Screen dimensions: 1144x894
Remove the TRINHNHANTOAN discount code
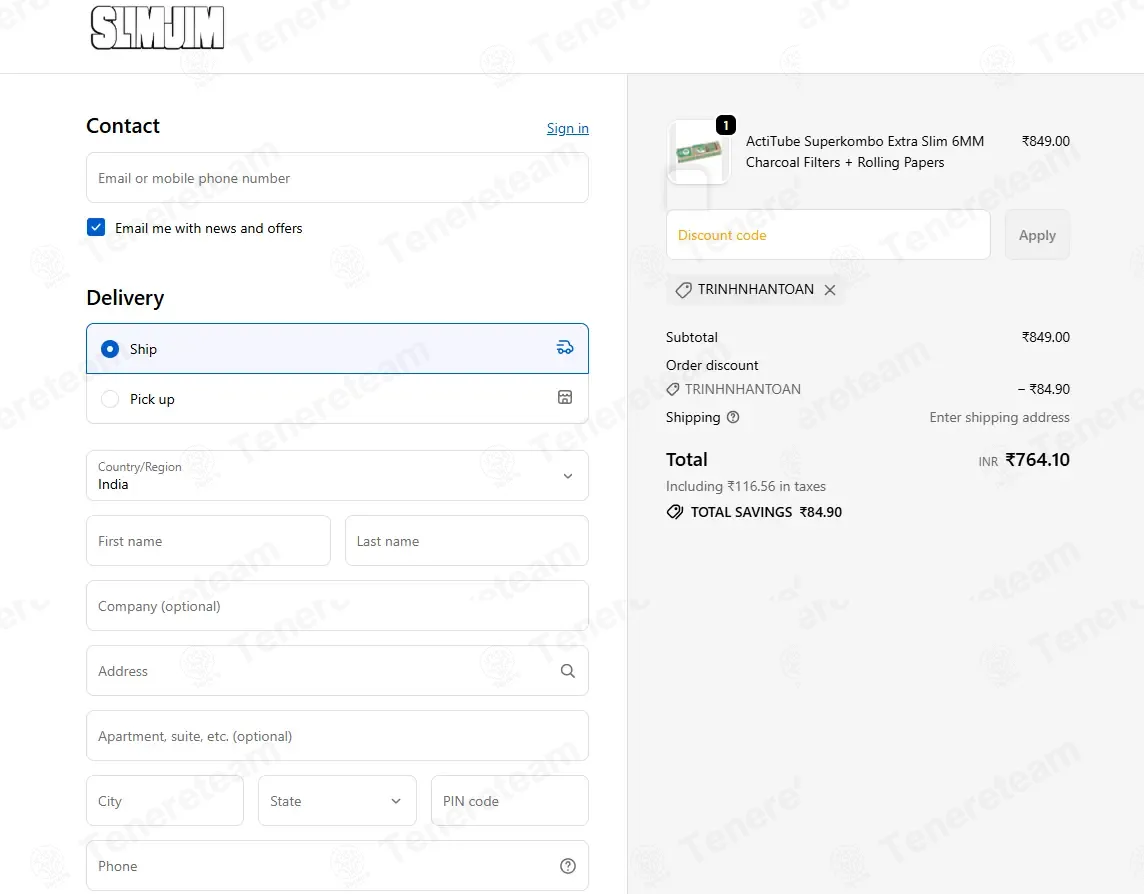tap(830, 290)
